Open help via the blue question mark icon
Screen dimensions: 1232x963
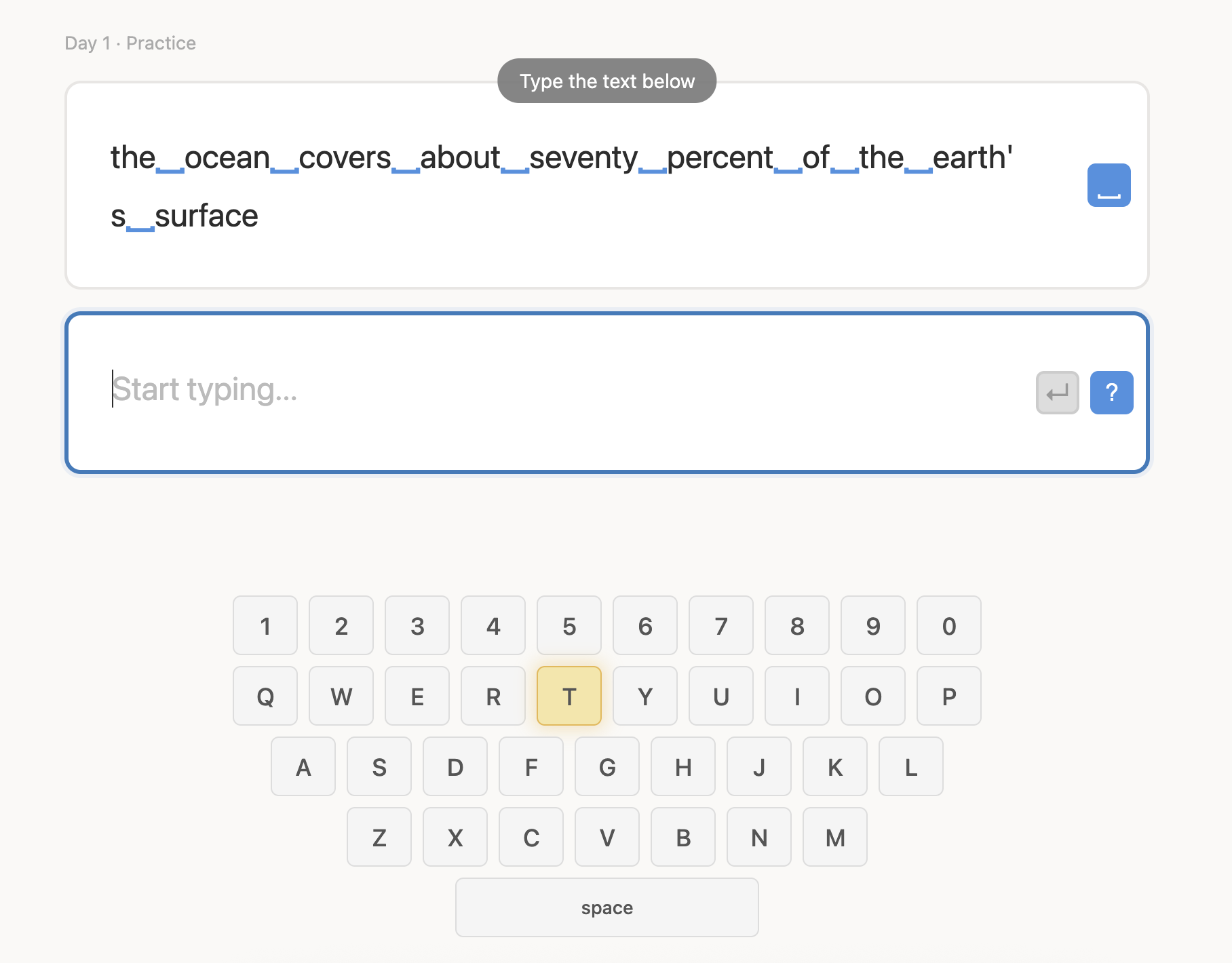[x=1111, y=392]
